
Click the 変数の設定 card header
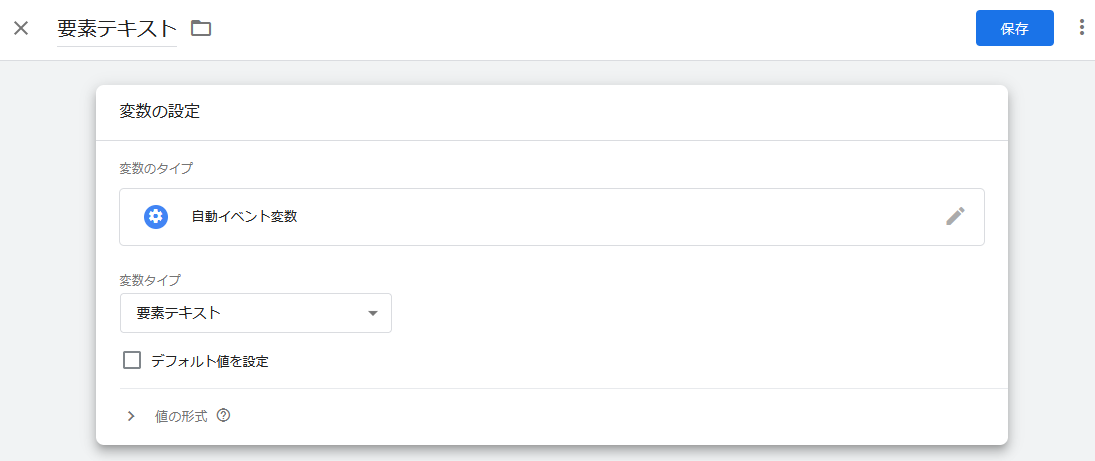(x=552, y=112)
